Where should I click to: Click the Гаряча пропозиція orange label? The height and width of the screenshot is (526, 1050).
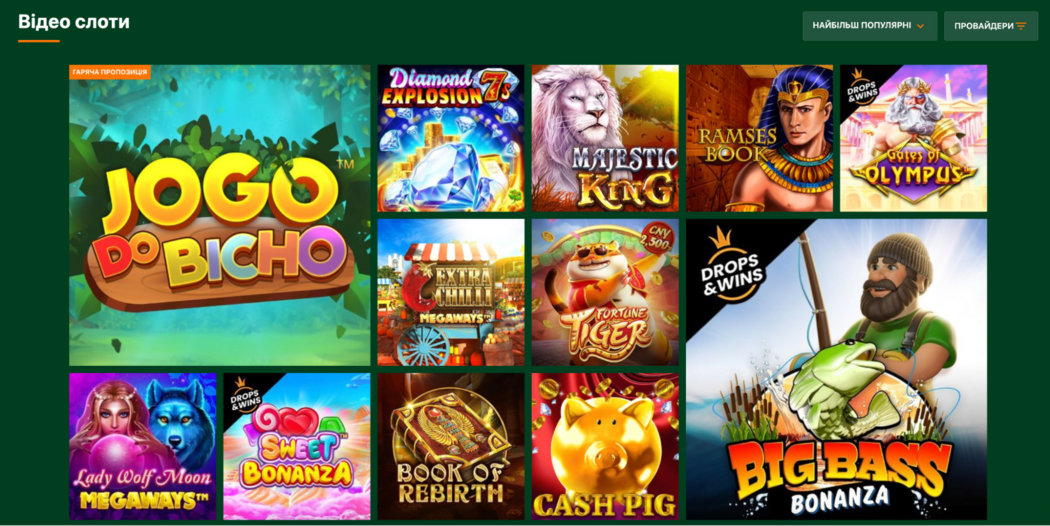(110, 72)
